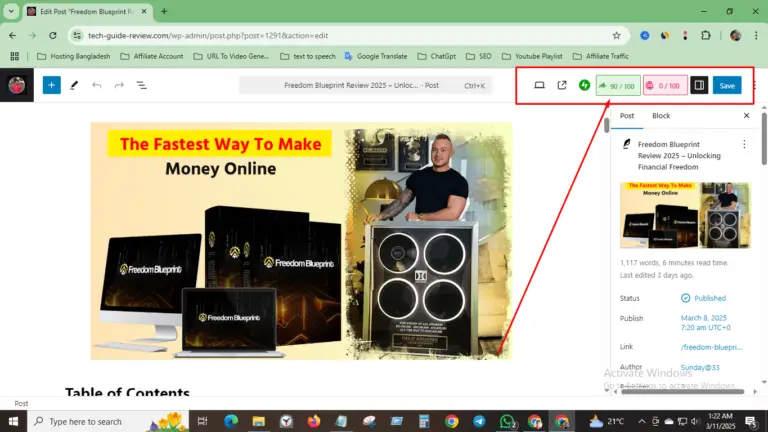Bookmark this page star icon
This screenshot has width=768, height=432.
[616, 35]
